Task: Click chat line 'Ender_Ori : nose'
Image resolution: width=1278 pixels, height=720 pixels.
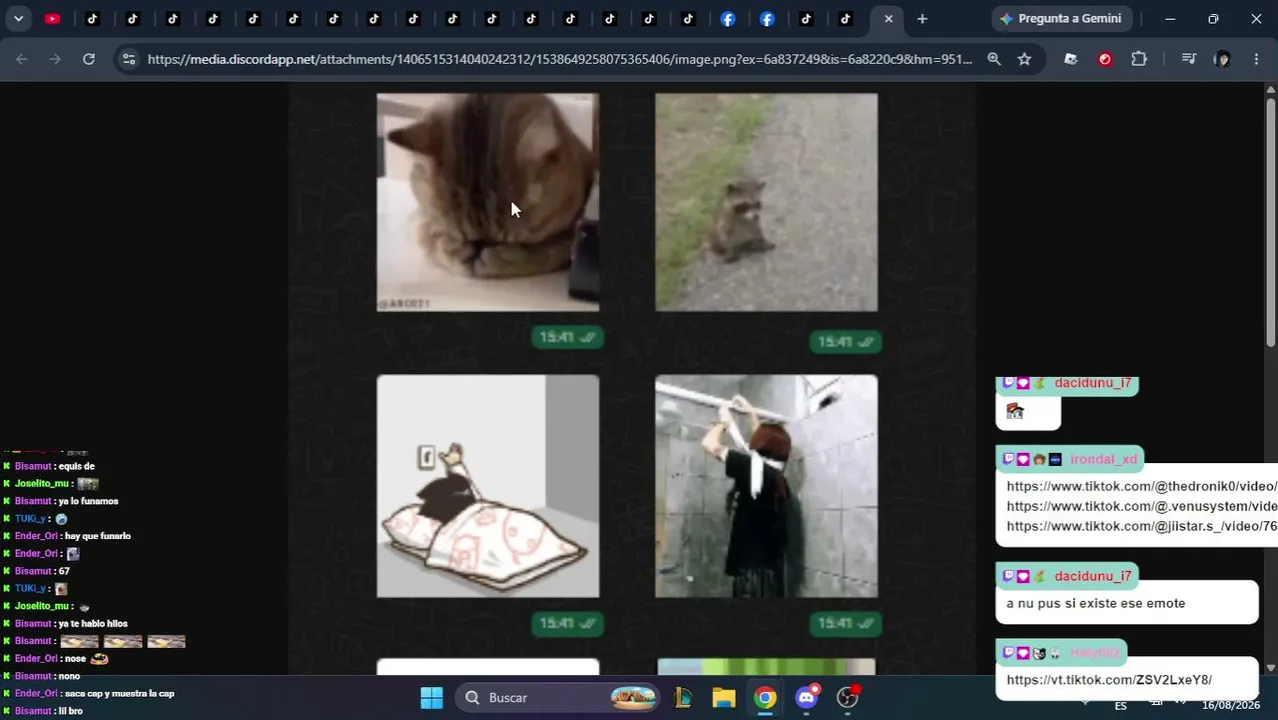Action: point(56,658)
